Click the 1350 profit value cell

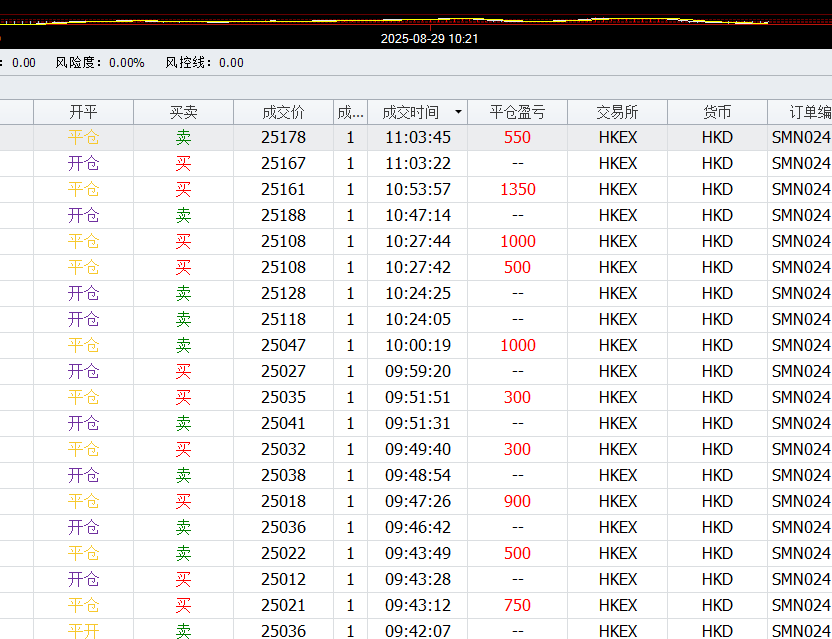(x=517, y=189)
